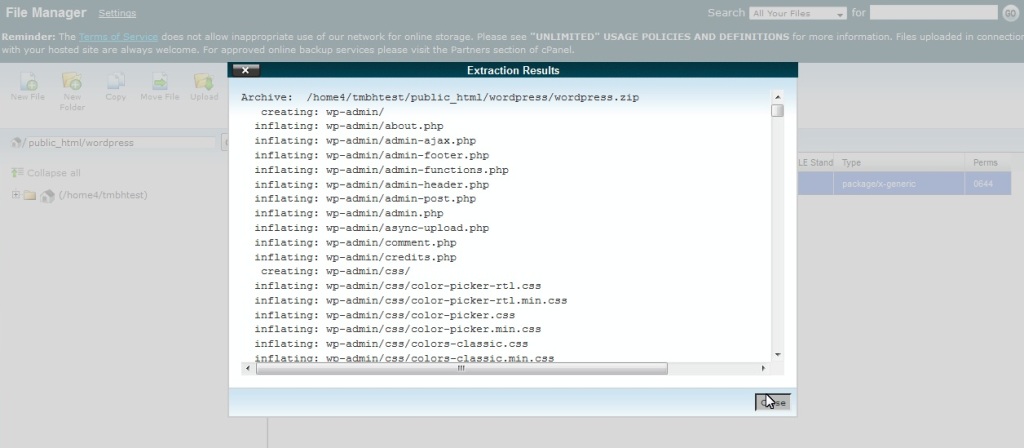
Task: Click the color-picker-rtl.min.css line
Action: 411,301
